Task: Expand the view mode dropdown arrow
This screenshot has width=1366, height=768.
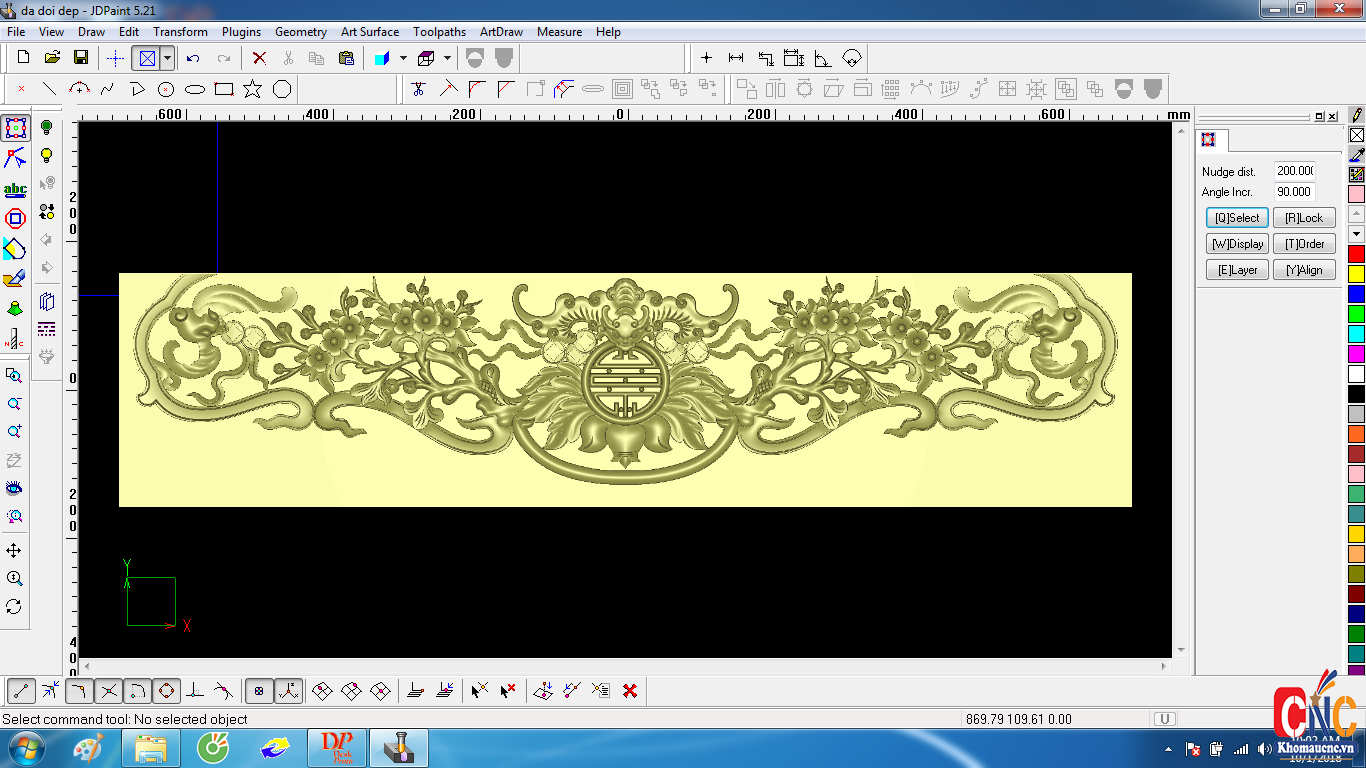Action: click(x=168, y=58)
